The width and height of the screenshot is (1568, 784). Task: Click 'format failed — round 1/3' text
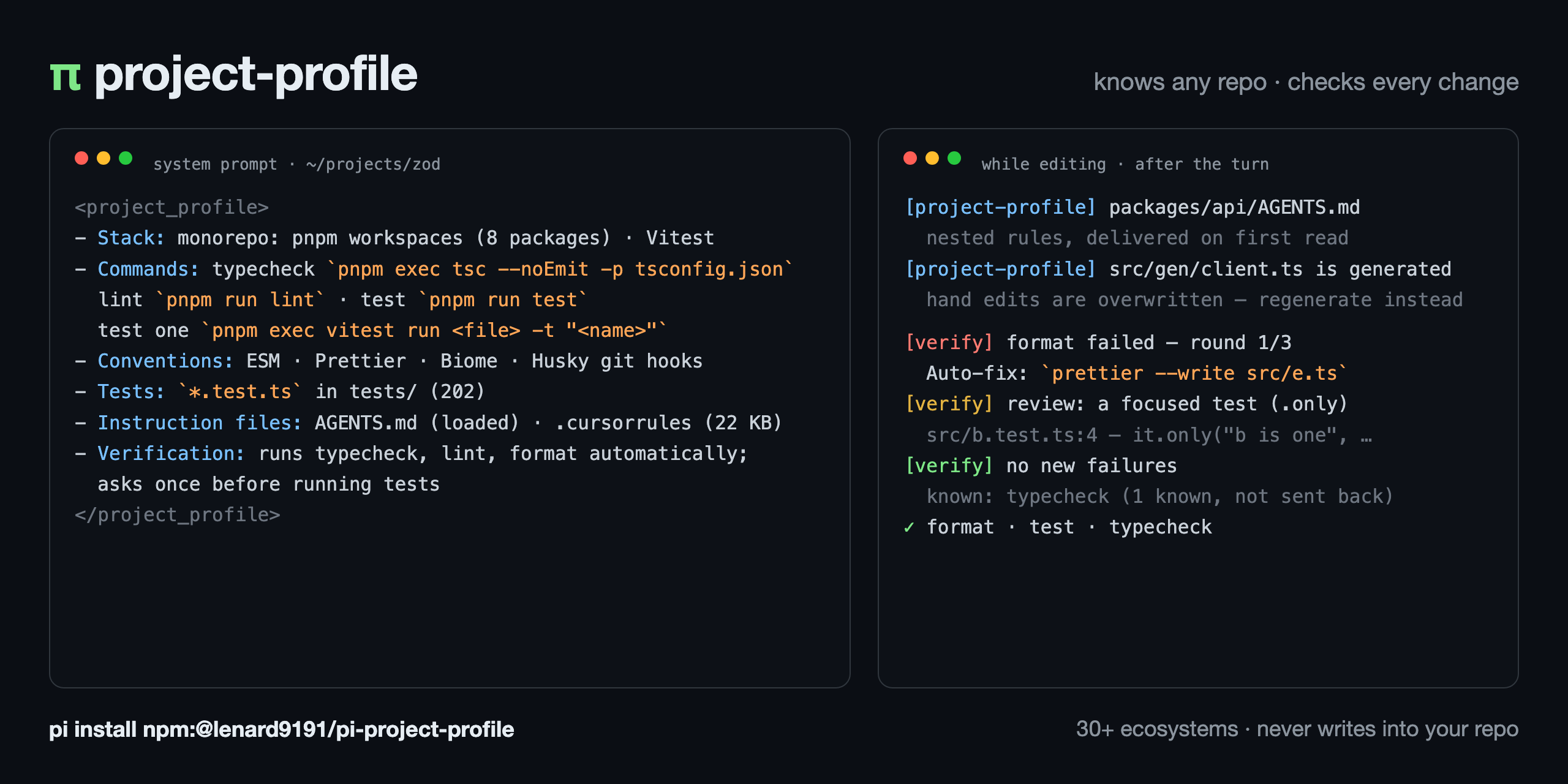point(1149,342)
